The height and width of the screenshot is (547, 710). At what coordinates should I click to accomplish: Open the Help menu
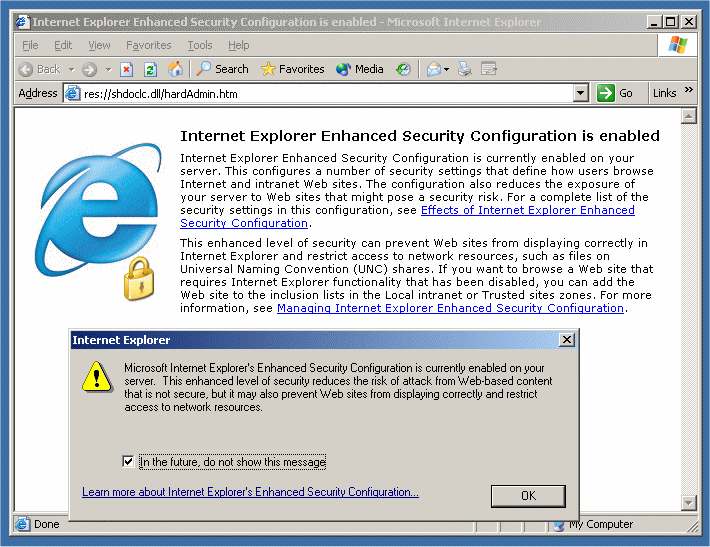pyautogui.click(x=239, y=45)
